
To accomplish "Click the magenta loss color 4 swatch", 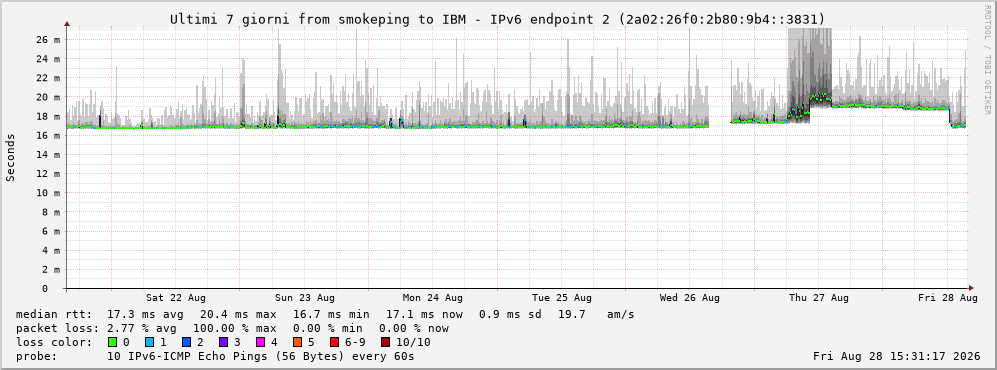I will point(260,342).
